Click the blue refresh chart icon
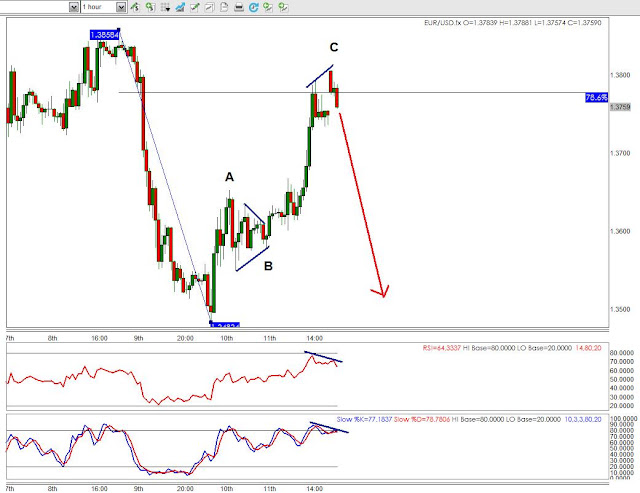 coord(253,7)
